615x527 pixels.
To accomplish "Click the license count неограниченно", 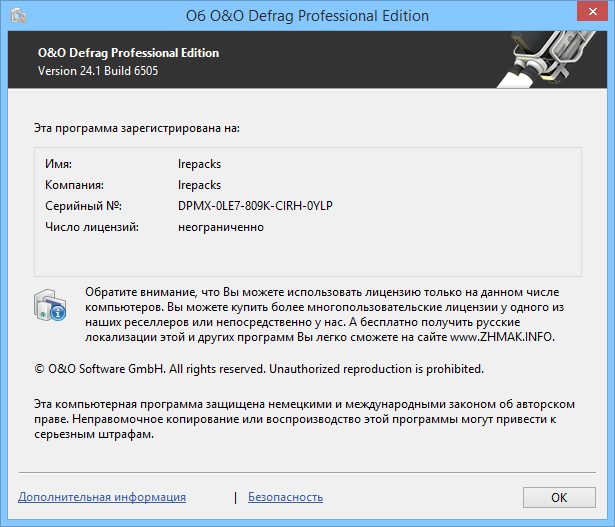I will click(x=221, y=227).
